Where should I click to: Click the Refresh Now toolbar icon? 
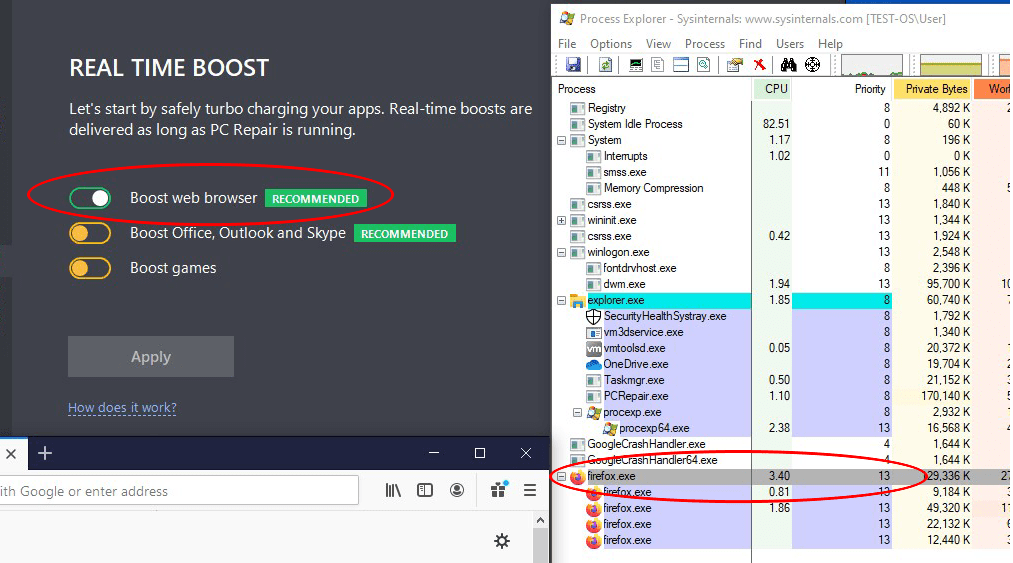pyautogui.click(x=605, y=65)
